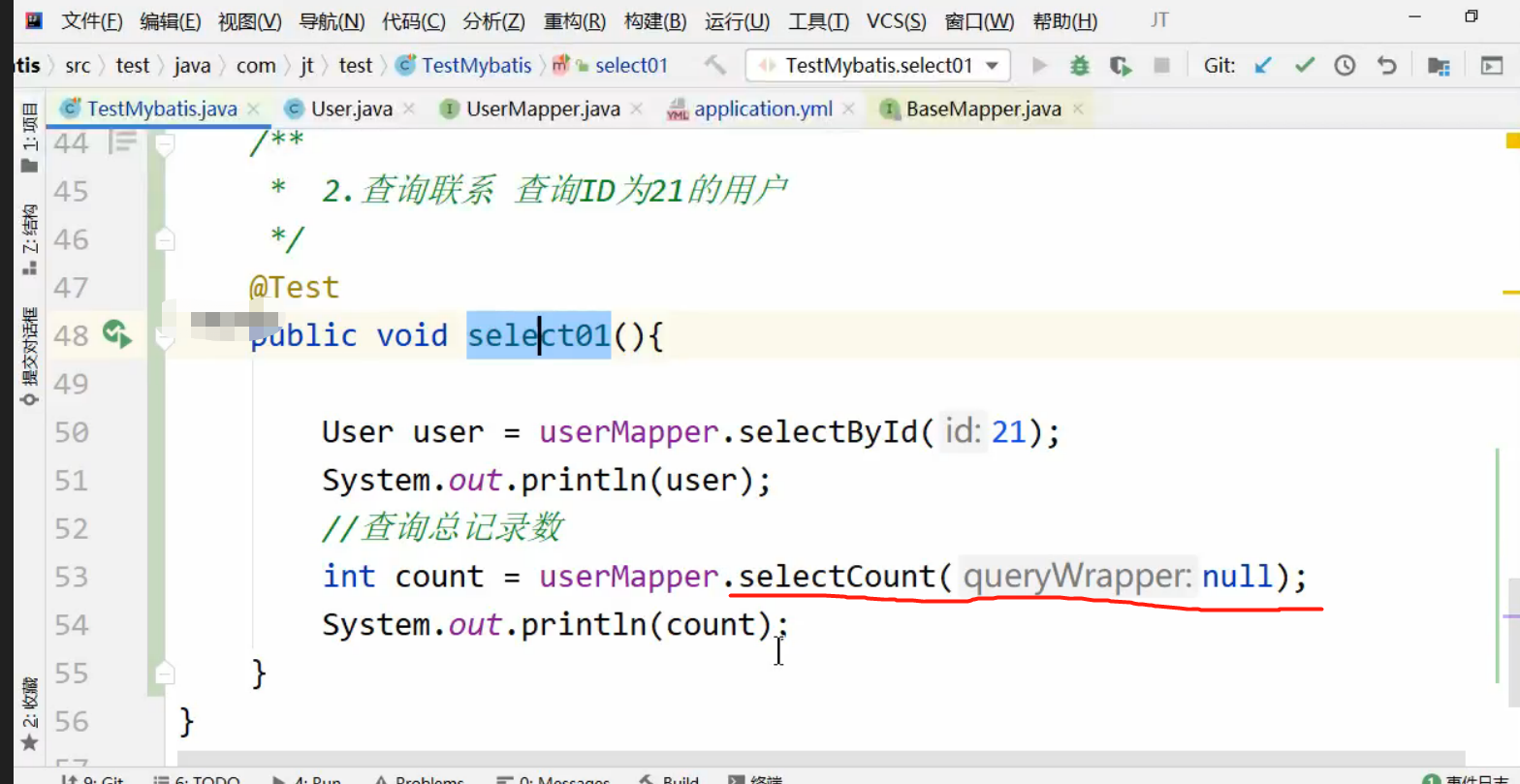Open the 工具(T) menu
Image resolution: width=1520 pixels, height=784 pixels.
[x=818, y=20]
